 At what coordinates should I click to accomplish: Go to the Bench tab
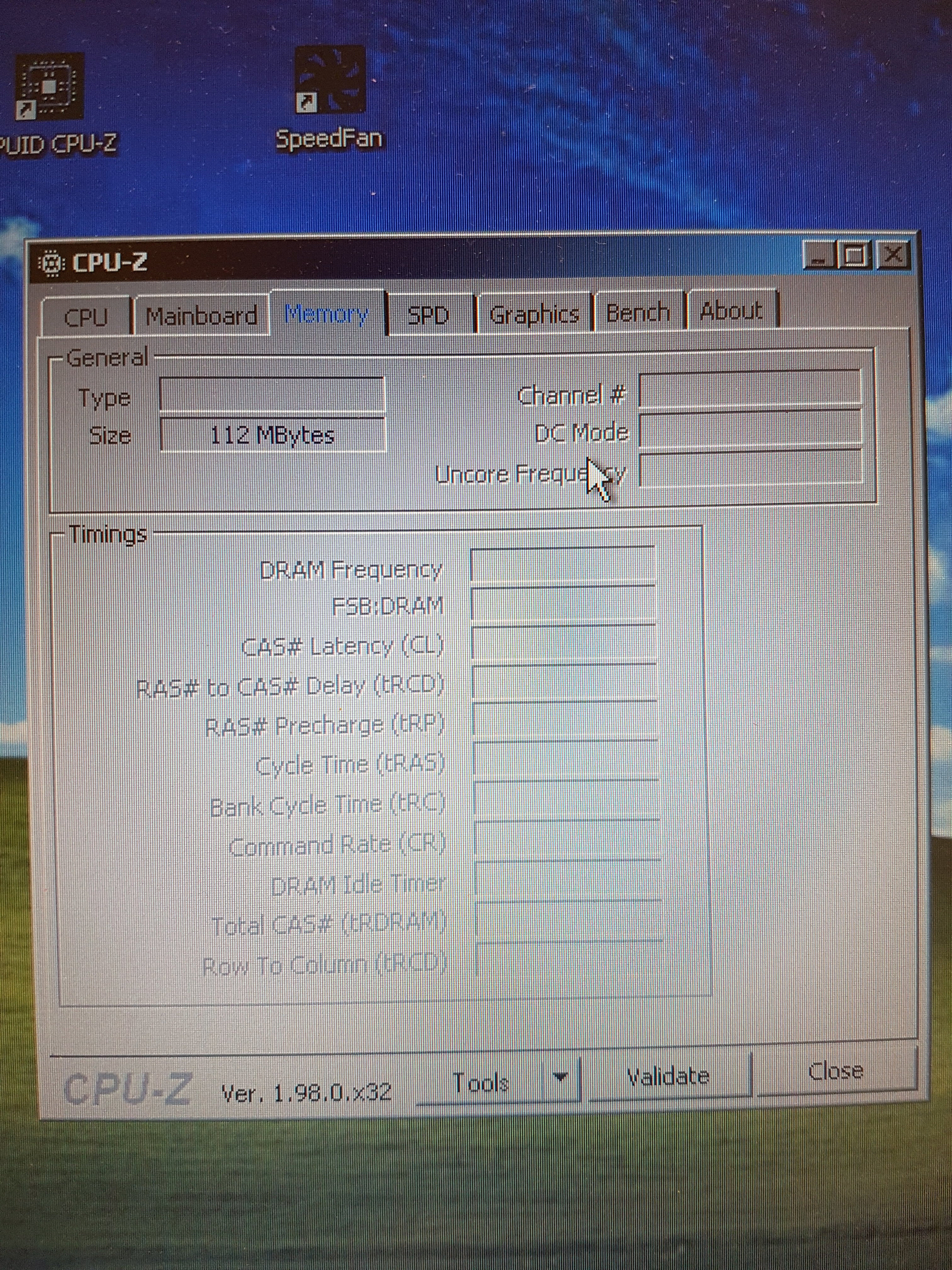coord(638,313)
